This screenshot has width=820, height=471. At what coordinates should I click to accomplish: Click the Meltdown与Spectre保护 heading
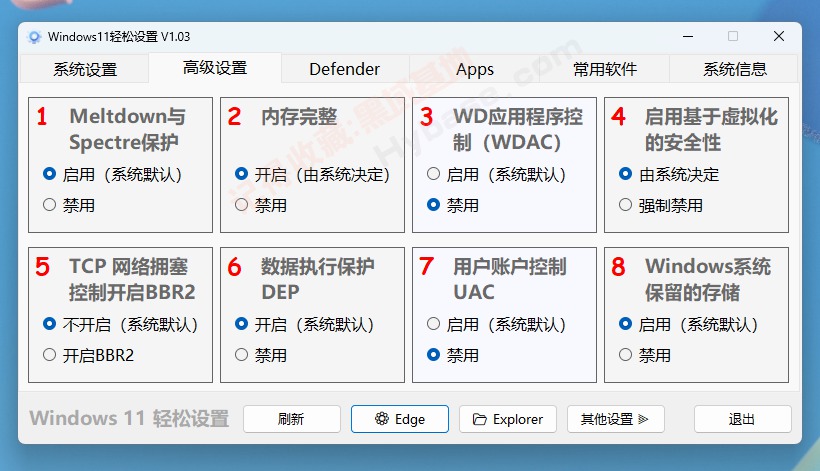coord(127,129)
